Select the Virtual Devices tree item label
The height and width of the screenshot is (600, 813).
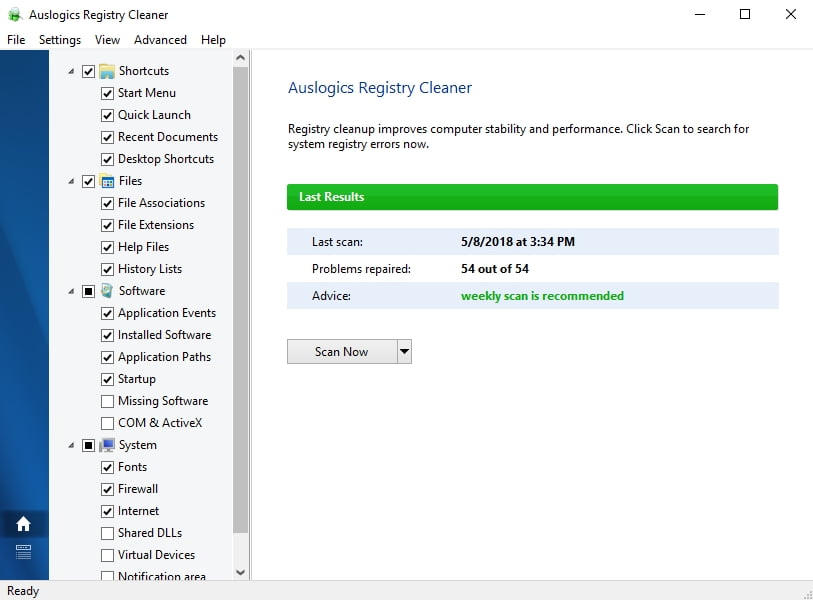pyautogui.click(x=156, y=555)
